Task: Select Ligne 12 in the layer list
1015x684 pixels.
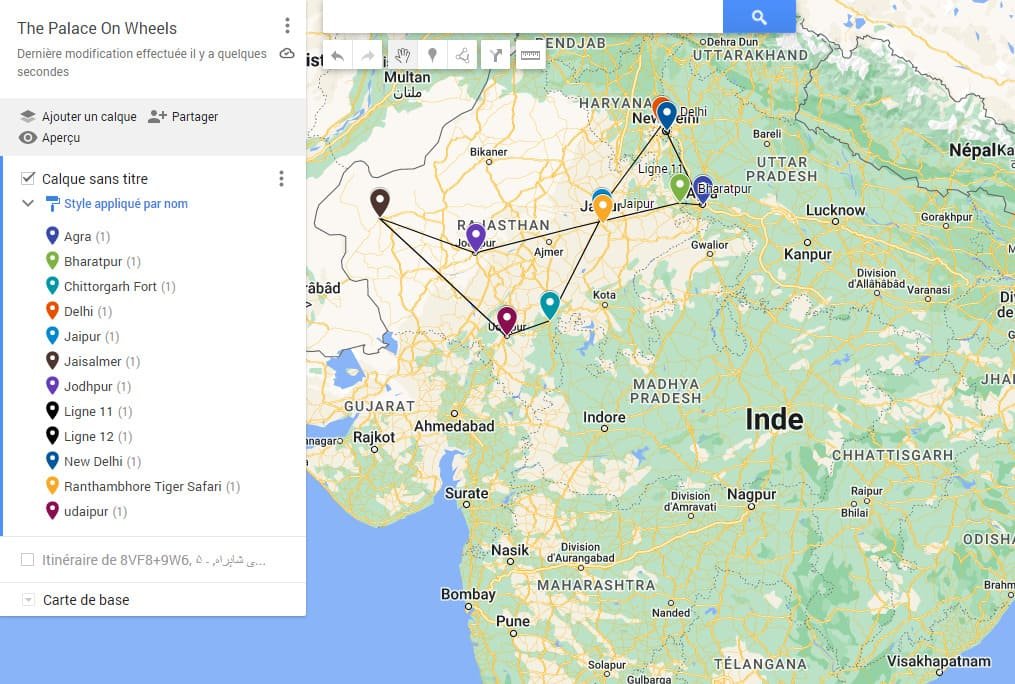Action: [x=89, y=436]
